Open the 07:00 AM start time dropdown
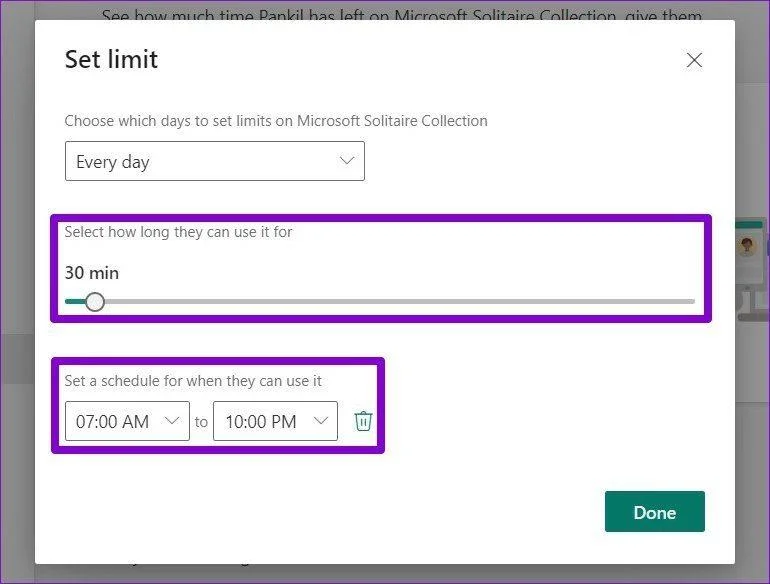Image resolution: width=770 pixels, height=584 pixels. (x=127, y=421)
